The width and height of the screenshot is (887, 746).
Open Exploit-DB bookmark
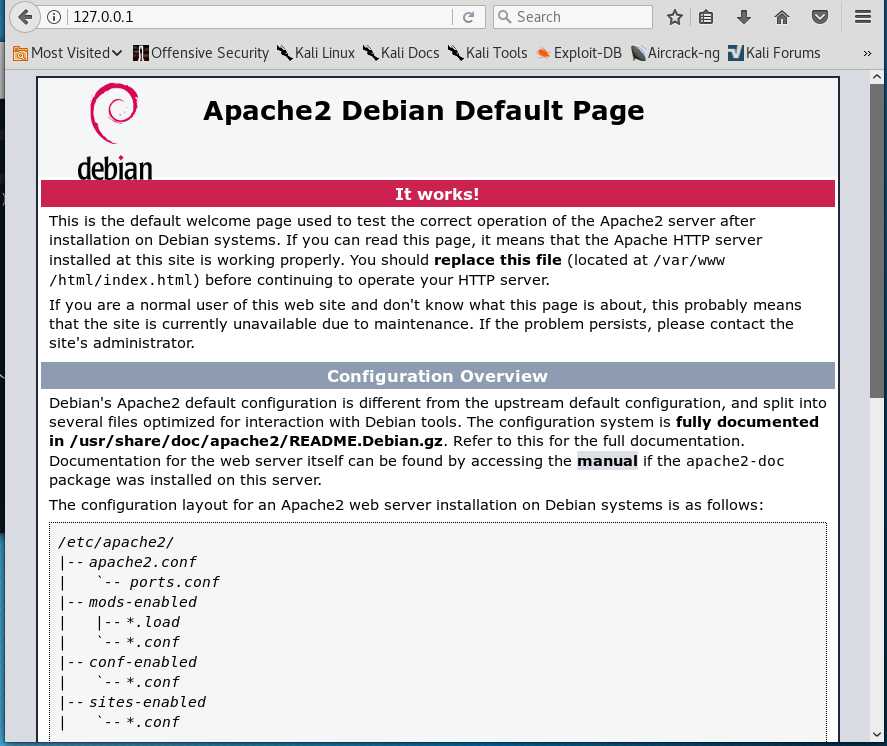[579, 53]
